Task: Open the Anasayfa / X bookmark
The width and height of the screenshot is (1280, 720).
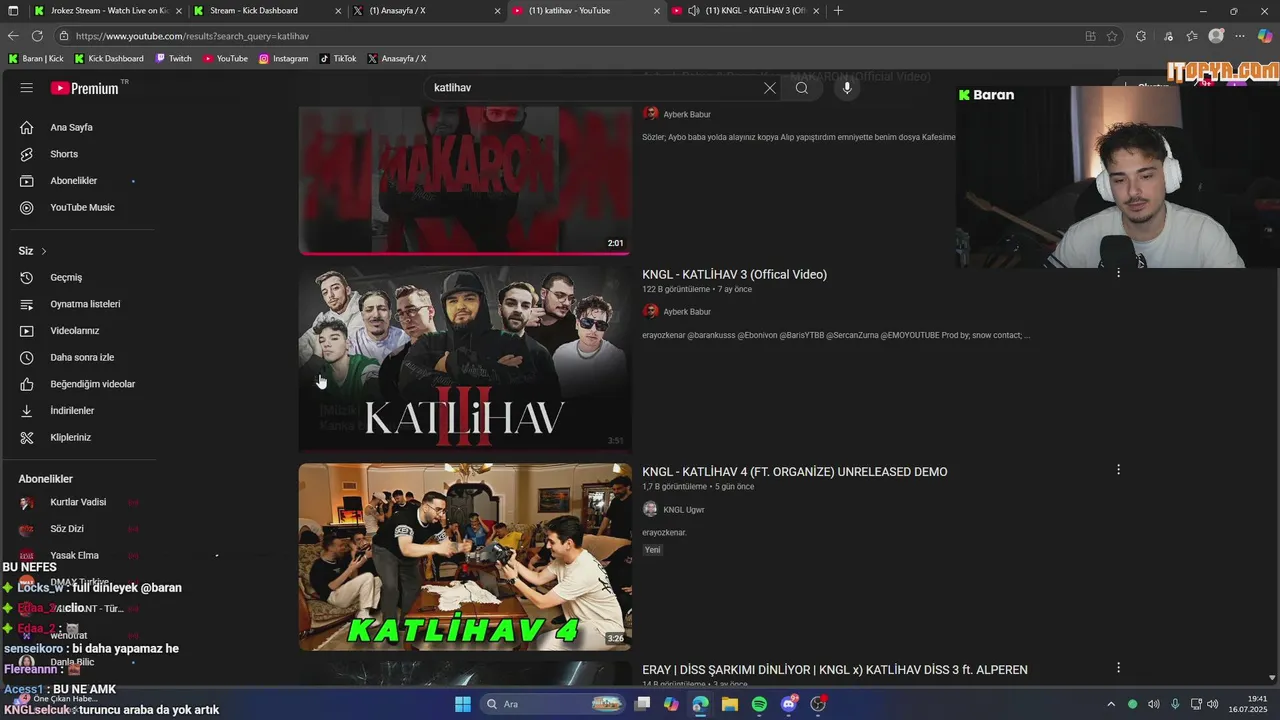Action: [x=397, y=58]
